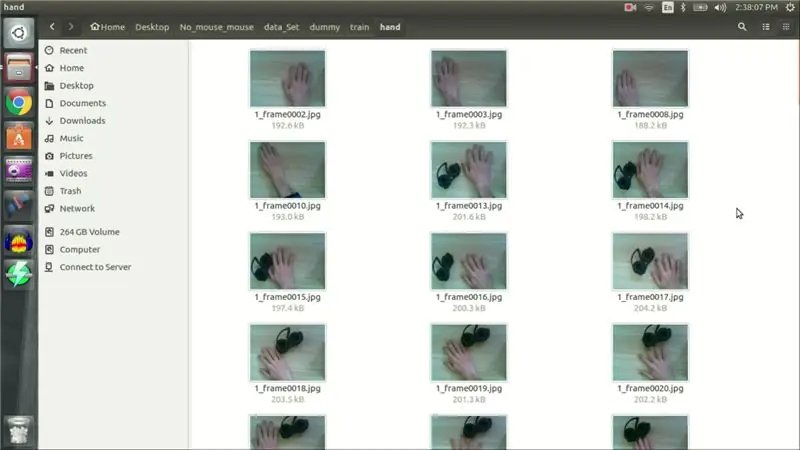800x450 pixels.
Task: Open Ubuntu Software Center in dock
Action: pos(19,137)
